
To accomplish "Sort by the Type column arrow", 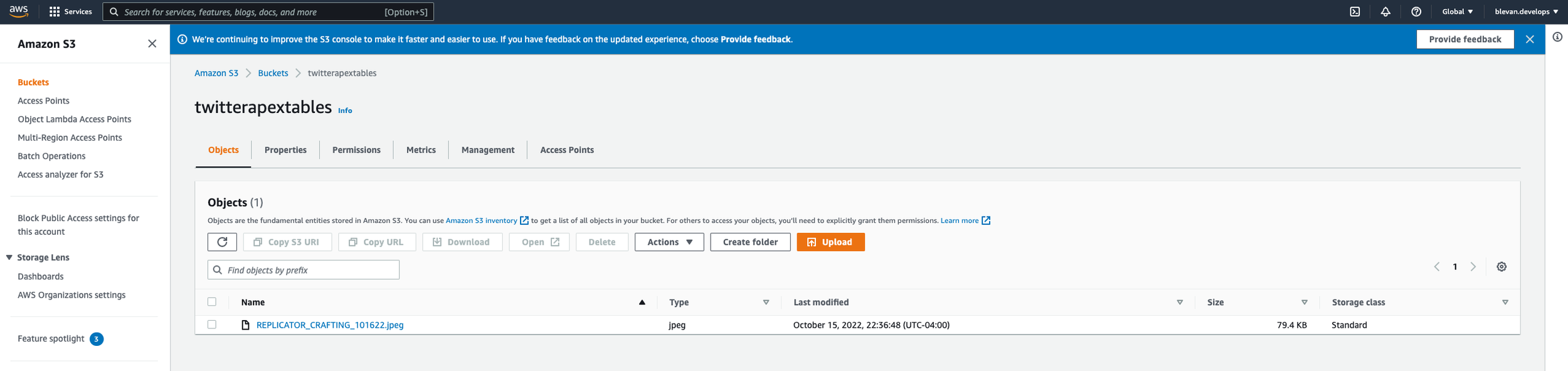I will [x=766, y=303].
